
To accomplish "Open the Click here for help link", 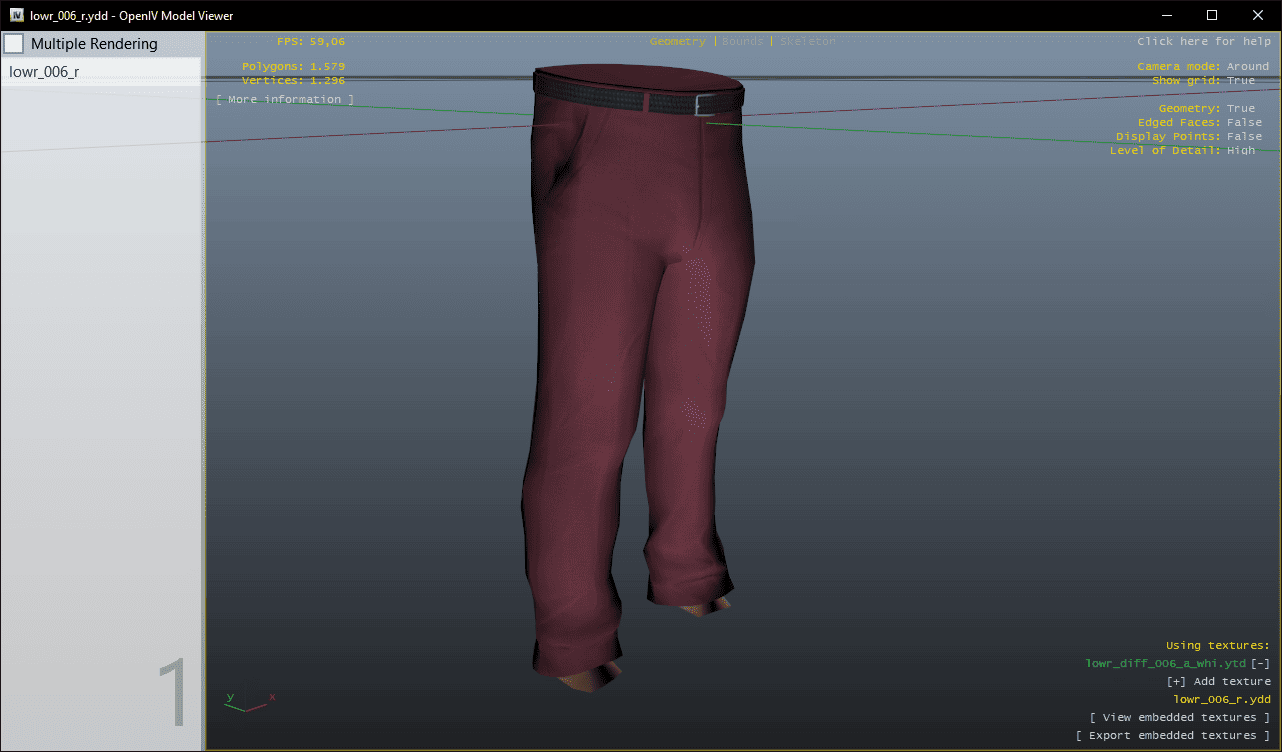I will pos(1203,42).
